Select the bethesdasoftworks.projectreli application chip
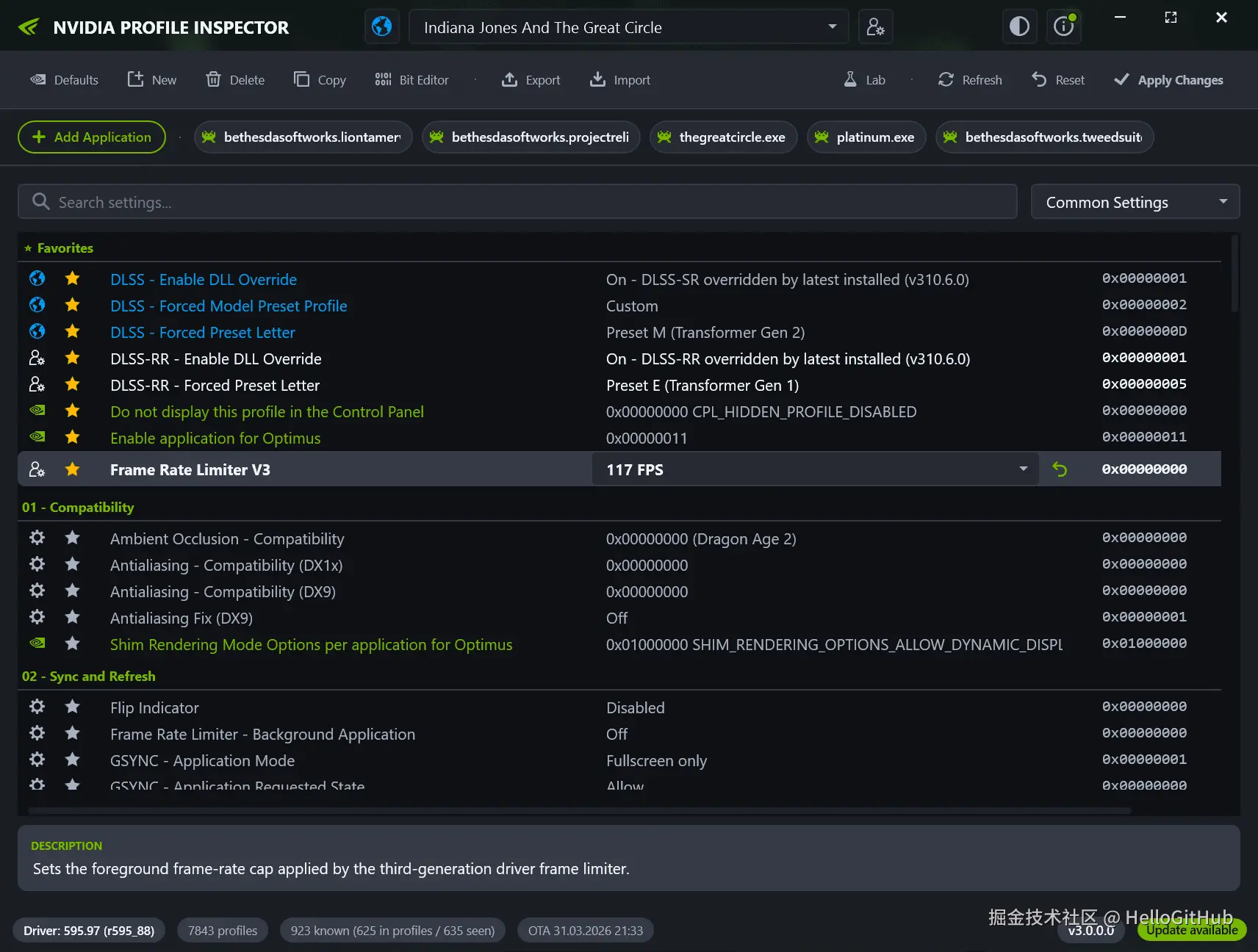The height and width of the screenshot is (952, 1258). [x=531, y=137]
